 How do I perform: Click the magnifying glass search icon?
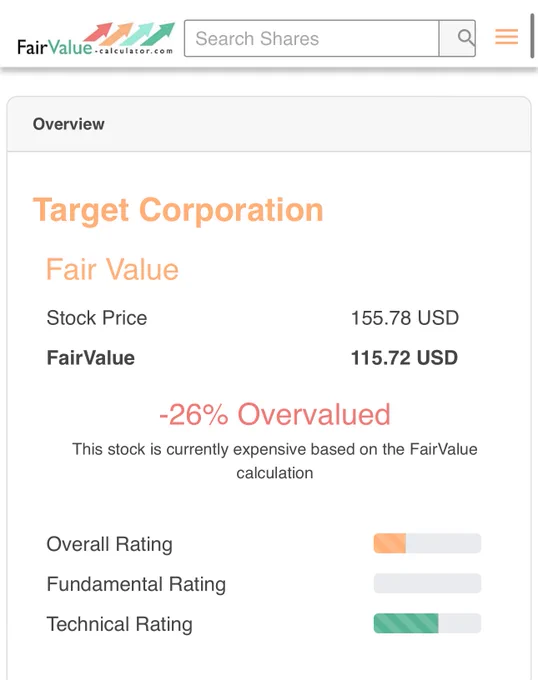pyautogui.click(x=465, y=38)
